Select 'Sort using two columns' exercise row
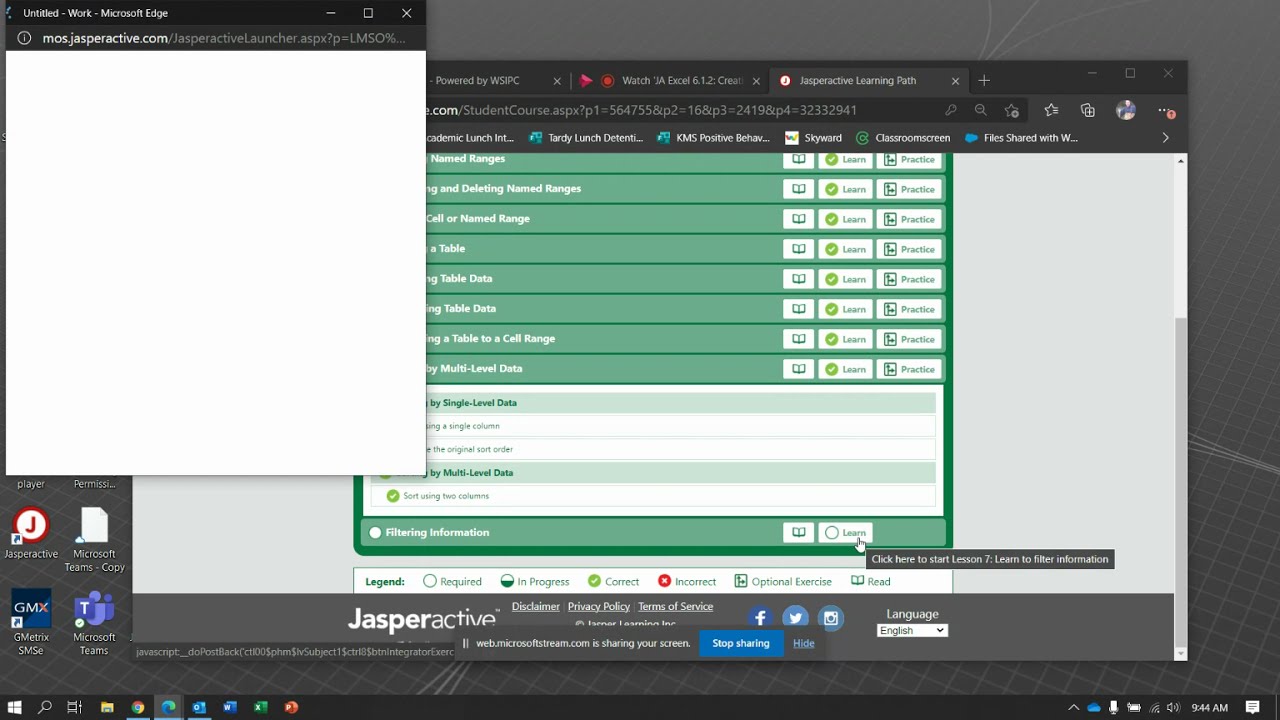 point(653,496)
